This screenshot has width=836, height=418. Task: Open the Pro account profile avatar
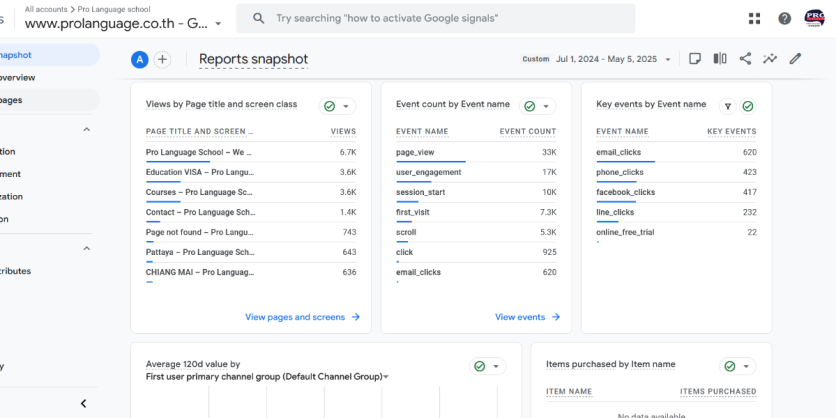[814, 18]
